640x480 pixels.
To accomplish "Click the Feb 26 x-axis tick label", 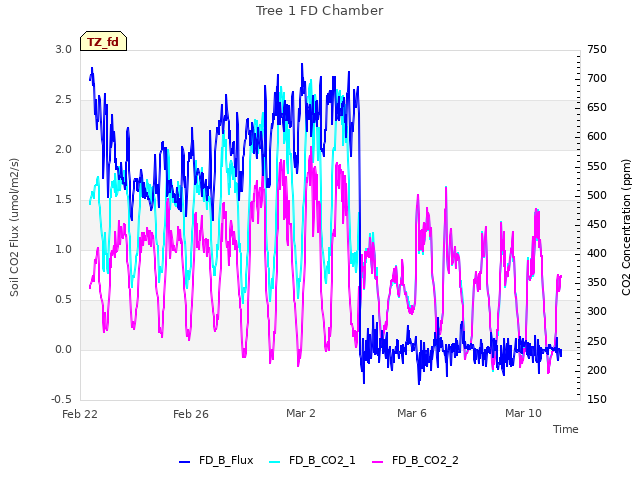I will (x=191, y=414).
